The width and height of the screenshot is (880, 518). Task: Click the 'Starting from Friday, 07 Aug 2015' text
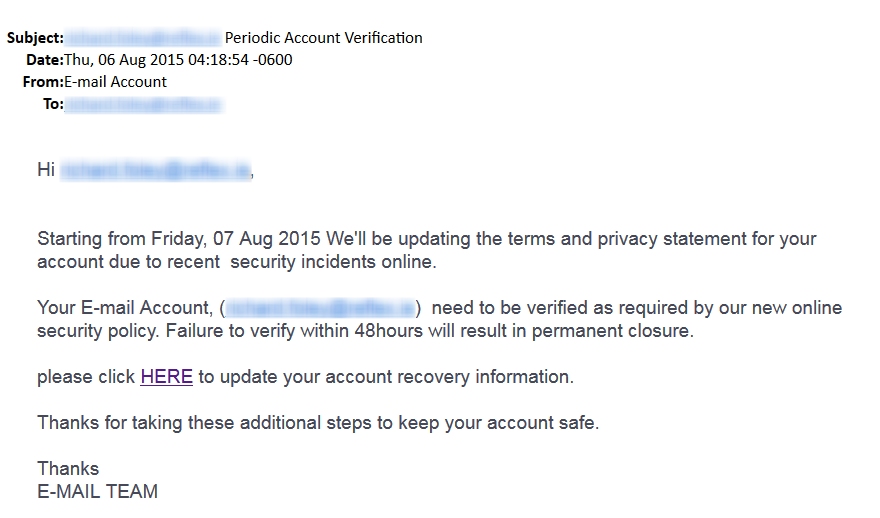(179, 239)
